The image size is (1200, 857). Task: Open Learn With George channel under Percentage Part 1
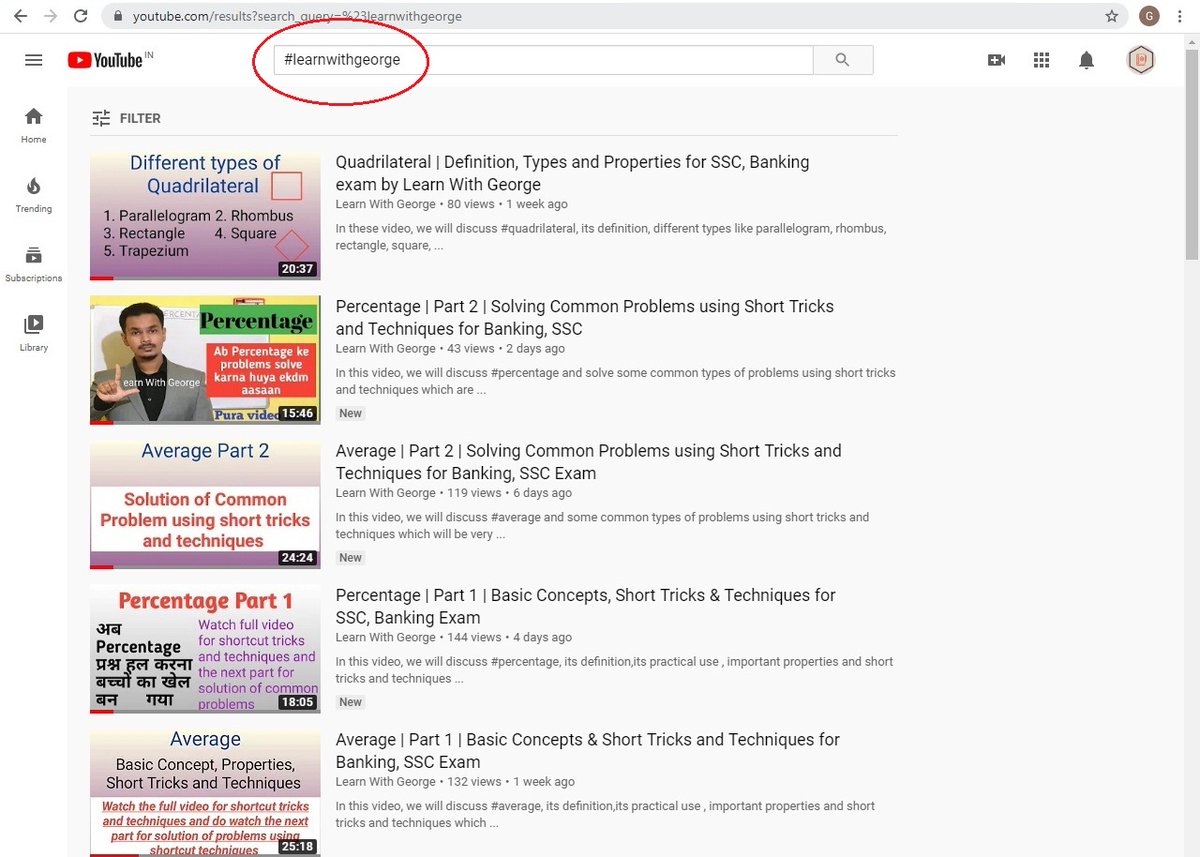[386, 637]
